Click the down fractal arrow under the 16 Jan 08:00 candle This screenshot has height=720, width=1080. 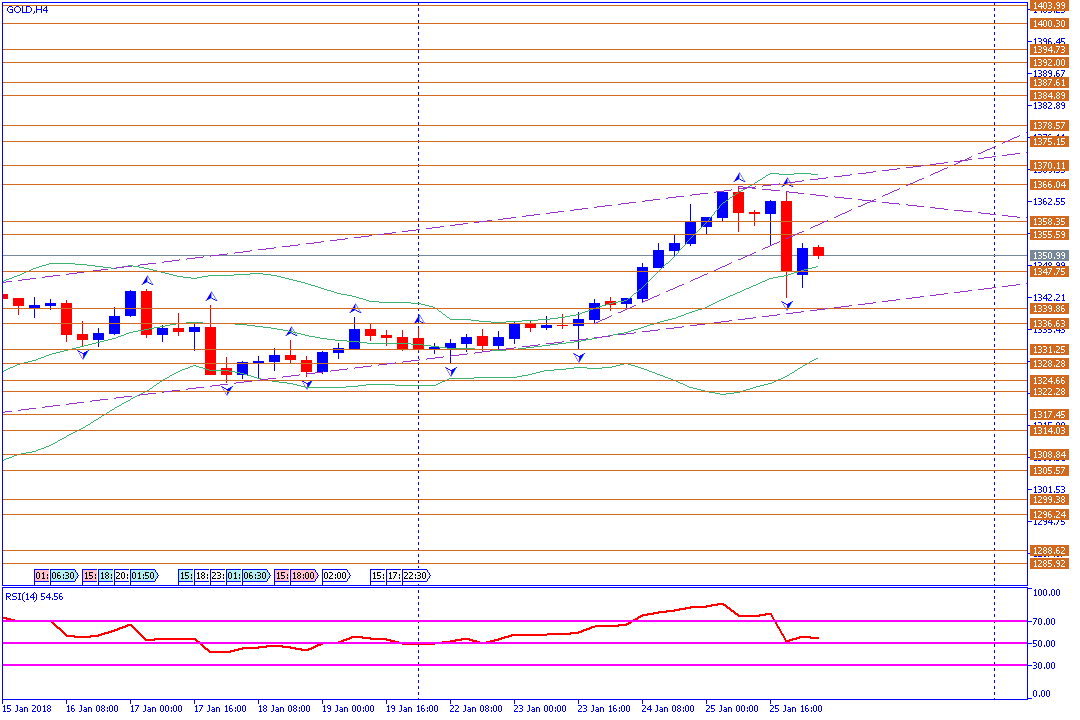(x=83, y=354)
